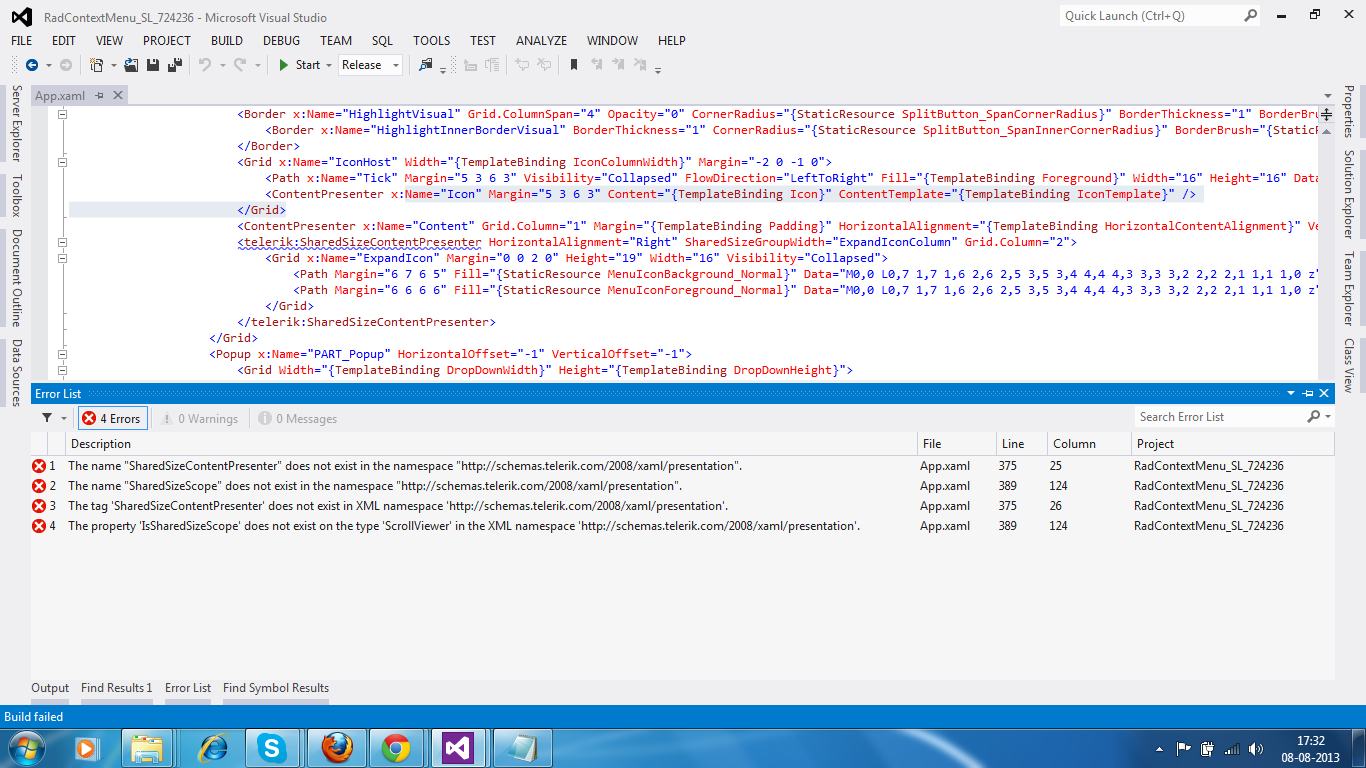
Task: Click the red error icon of error 3
Action: click(x=39, y=506)
